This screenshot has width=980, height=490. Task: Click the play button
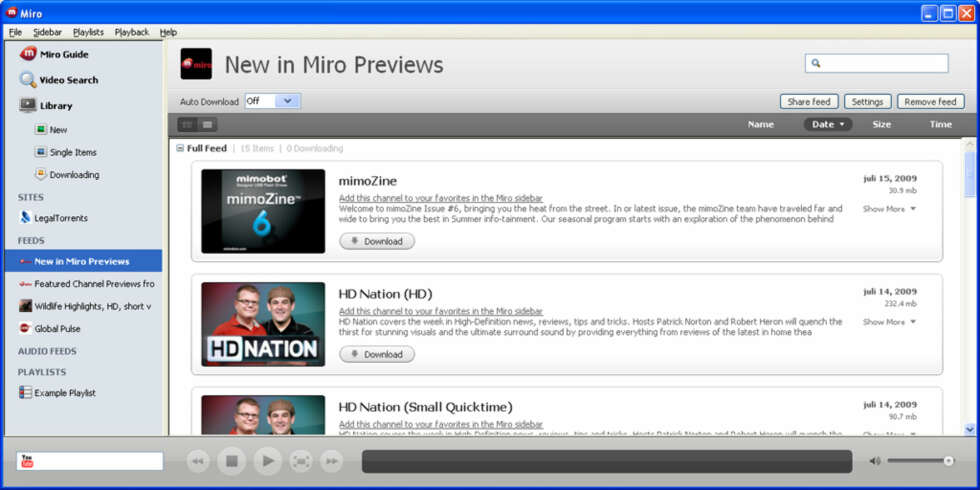(268, 461)
